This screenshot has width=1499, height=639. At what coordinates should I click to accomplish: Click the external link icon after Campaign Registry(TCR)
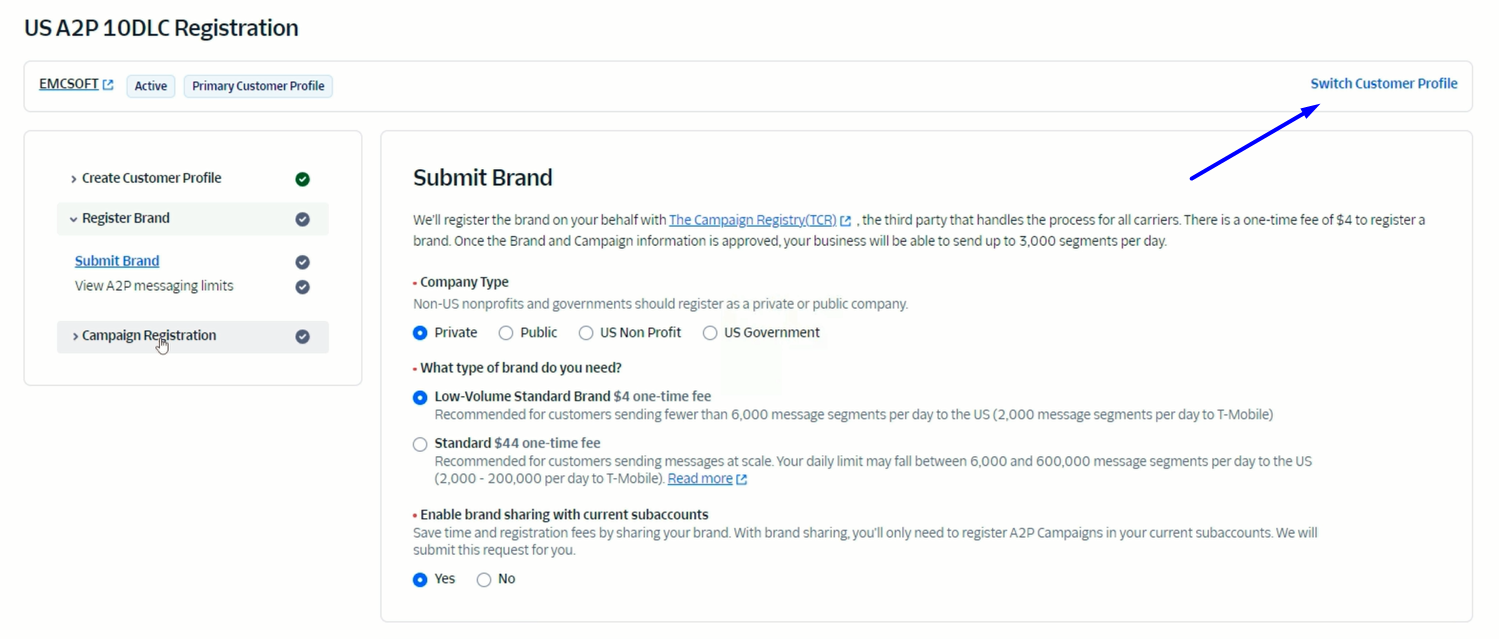click(845, 221)
